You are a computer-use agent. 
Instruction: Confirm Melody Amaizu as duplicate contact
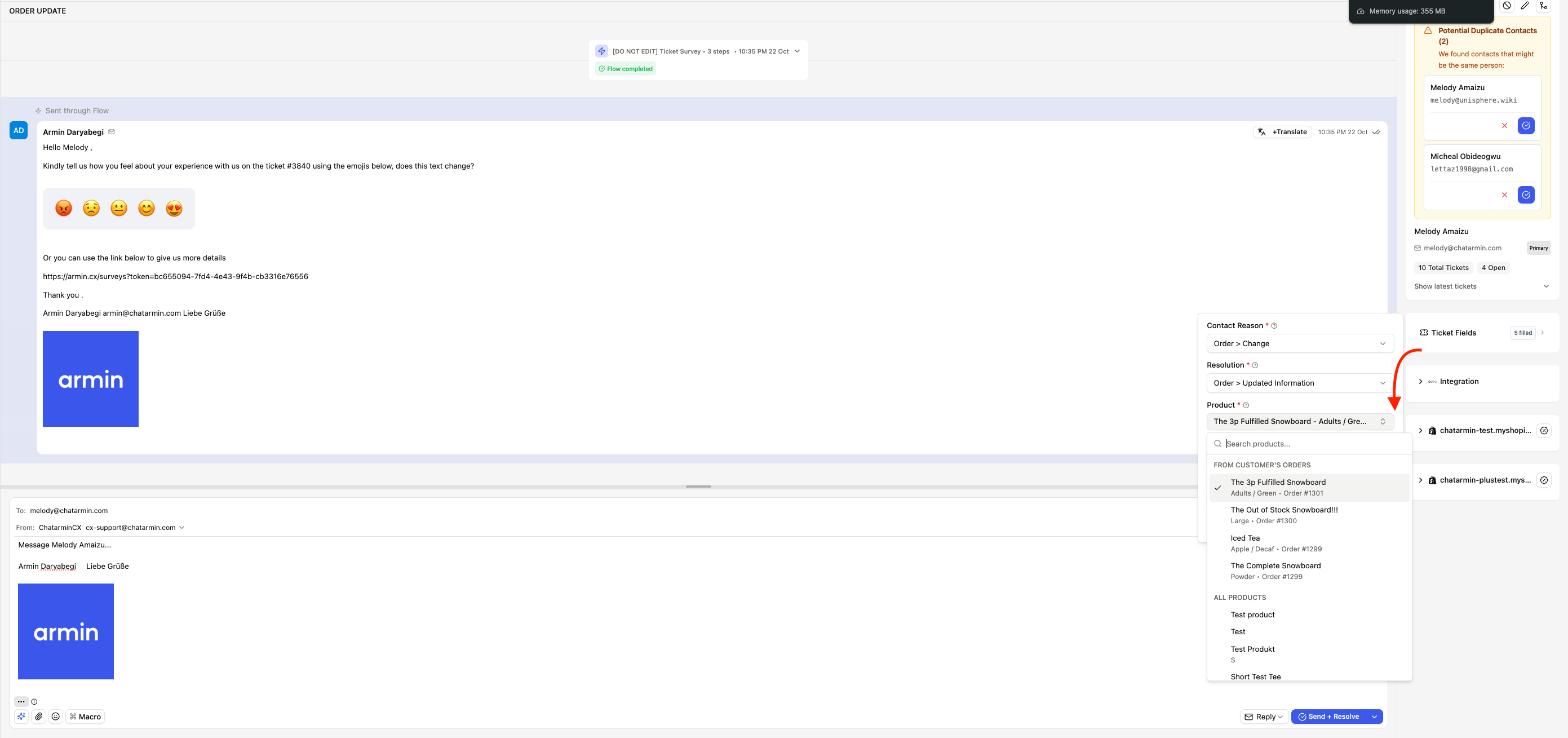[1526, 125]
